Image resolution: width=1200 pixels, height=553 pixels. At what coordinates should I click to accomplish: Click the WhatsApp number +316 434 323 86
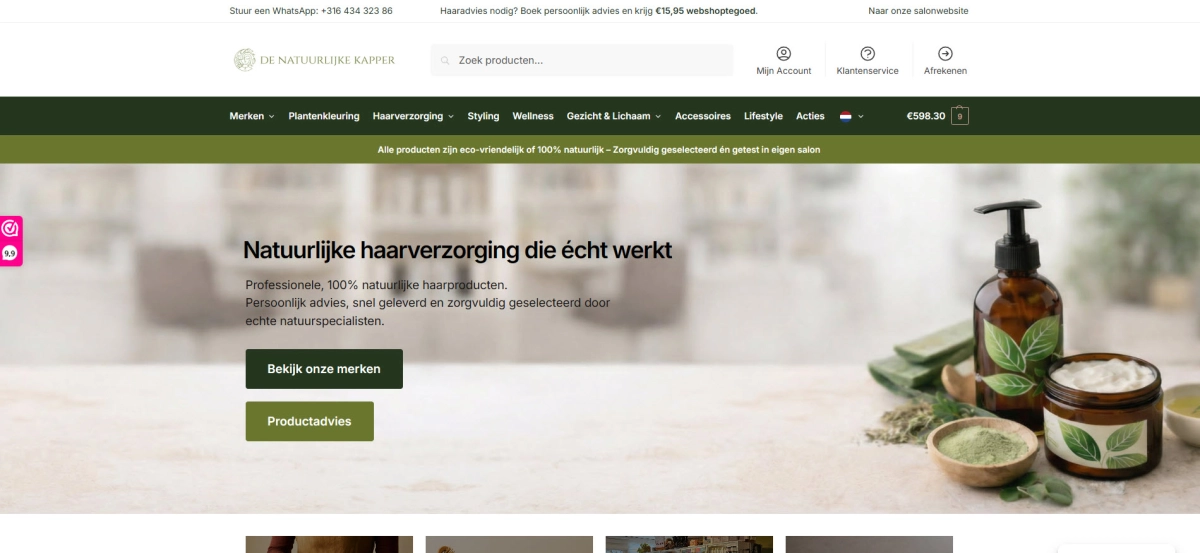click(357, 11)
